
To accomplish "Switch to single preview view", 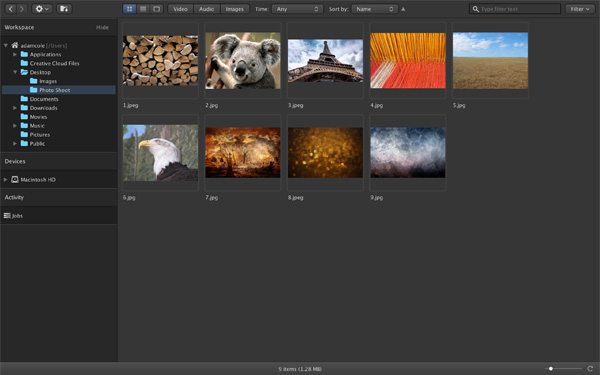I will (157, 9).
